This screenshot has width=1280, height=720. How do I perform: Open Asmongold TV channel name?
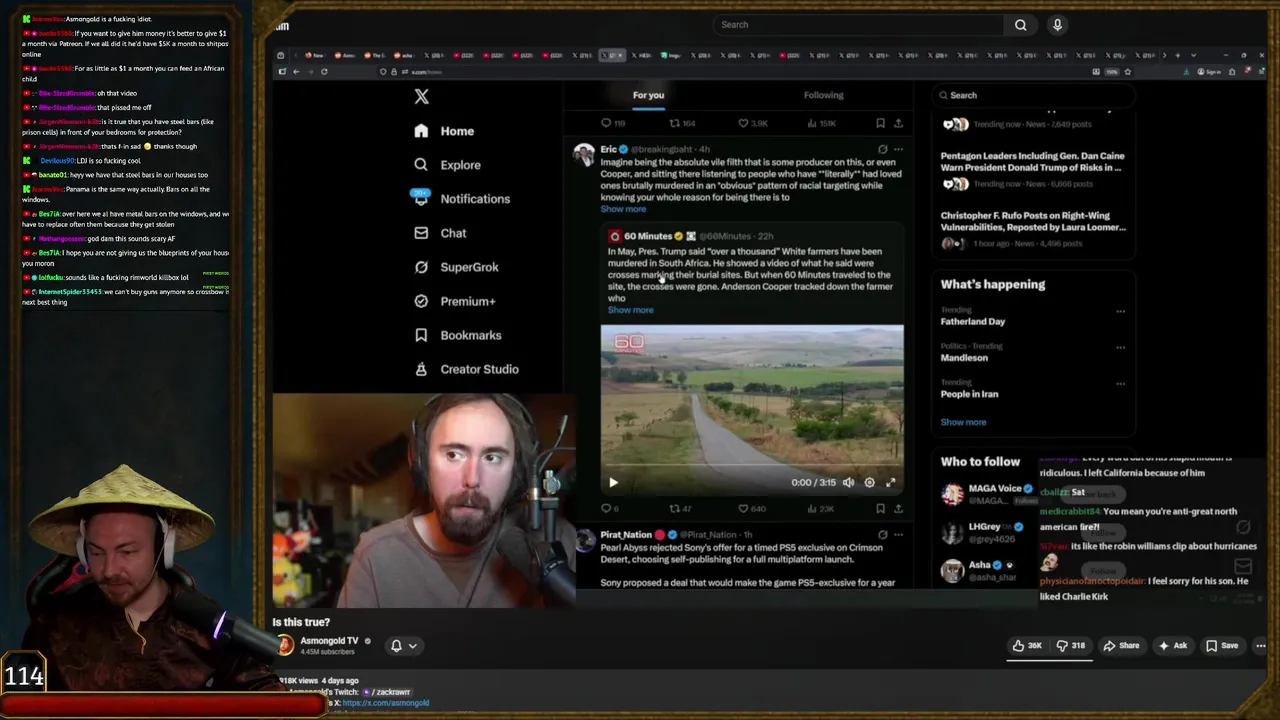329,641
